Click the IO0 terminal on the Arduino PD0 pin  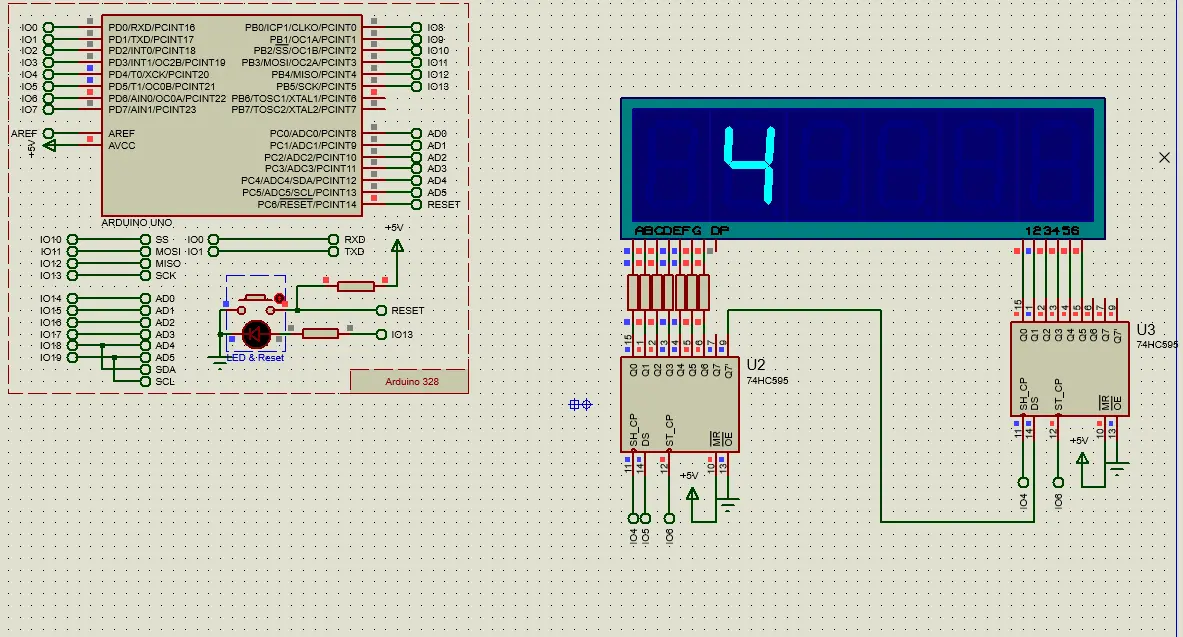click(48, 27)
